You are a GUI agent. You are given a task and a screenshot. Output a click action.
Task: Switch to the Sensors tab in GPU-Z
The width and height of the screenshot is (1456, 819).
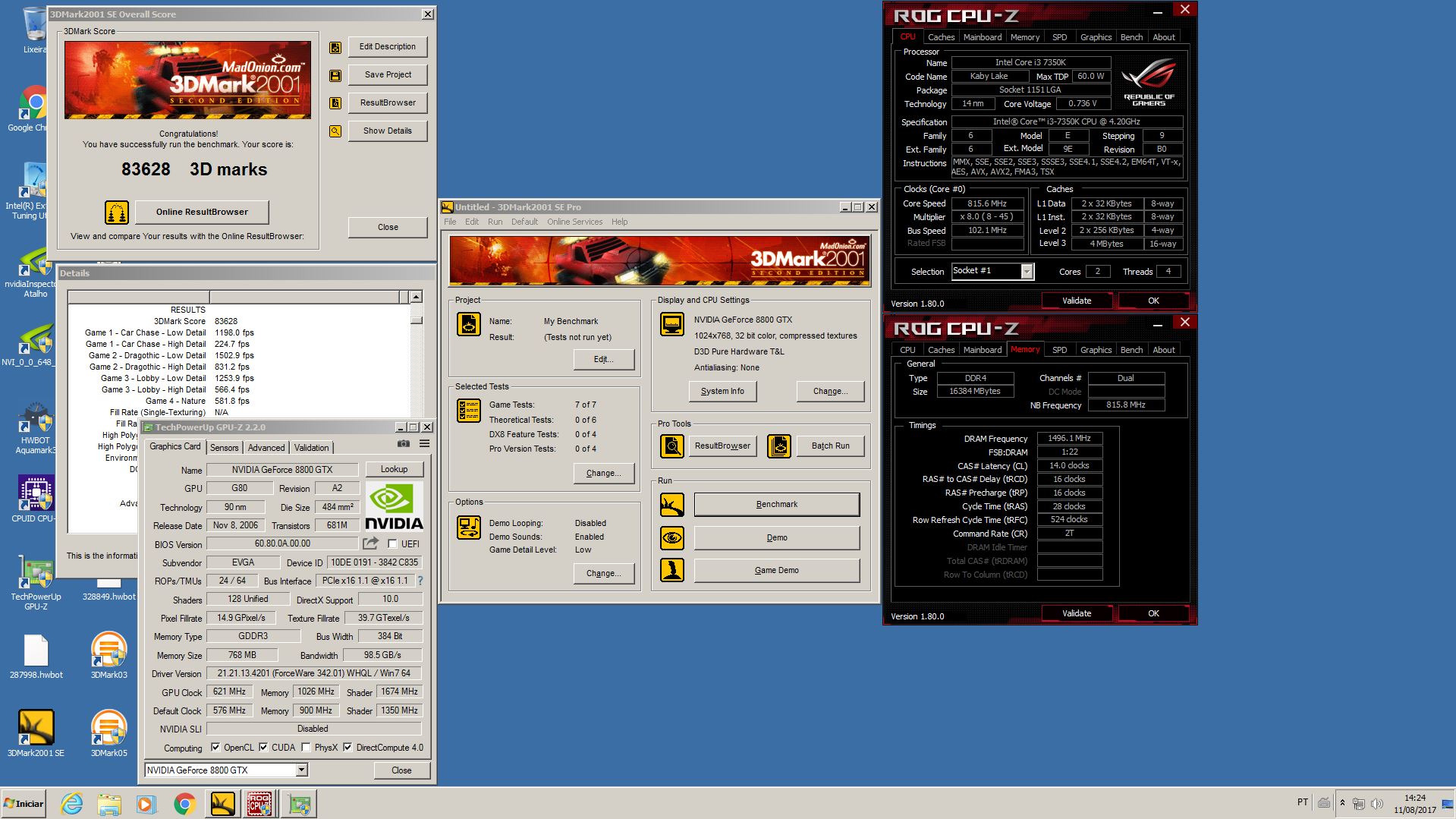pyautogui.click(x=224, y=448)
